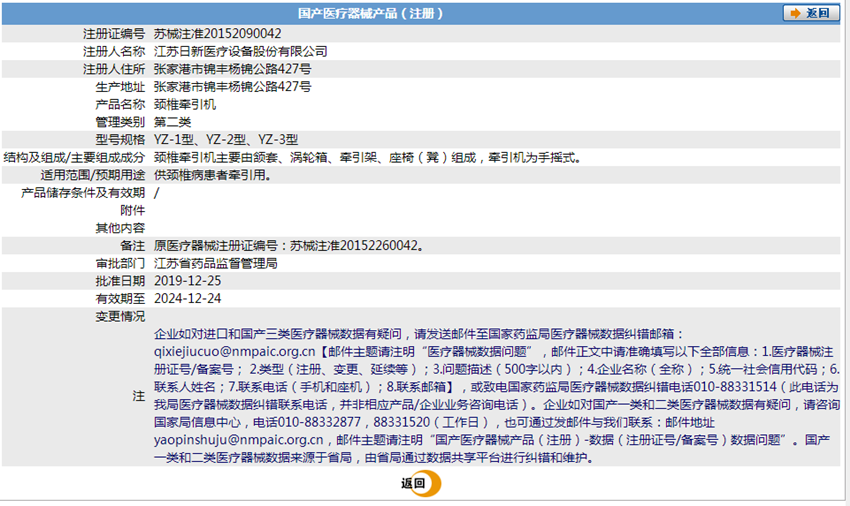
Task: Click the 变更情况 label
Action: (120, 316)
